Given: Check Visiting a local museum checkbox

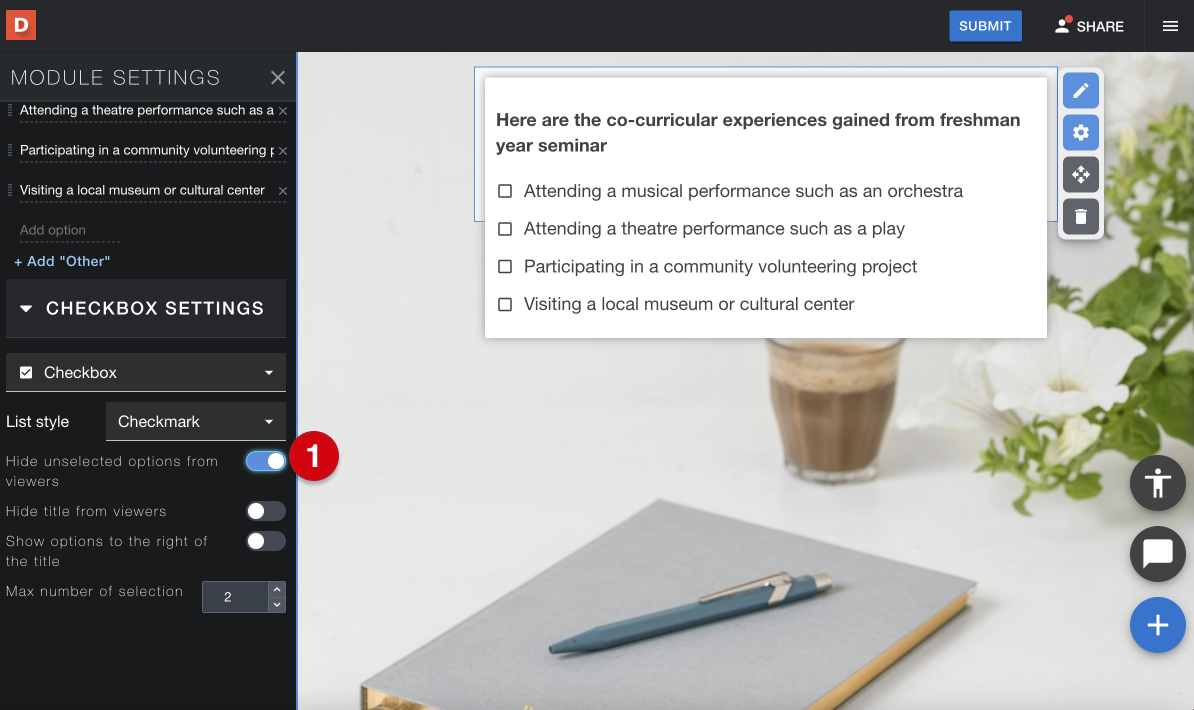Looking at the screenshot, I should 505,304.
